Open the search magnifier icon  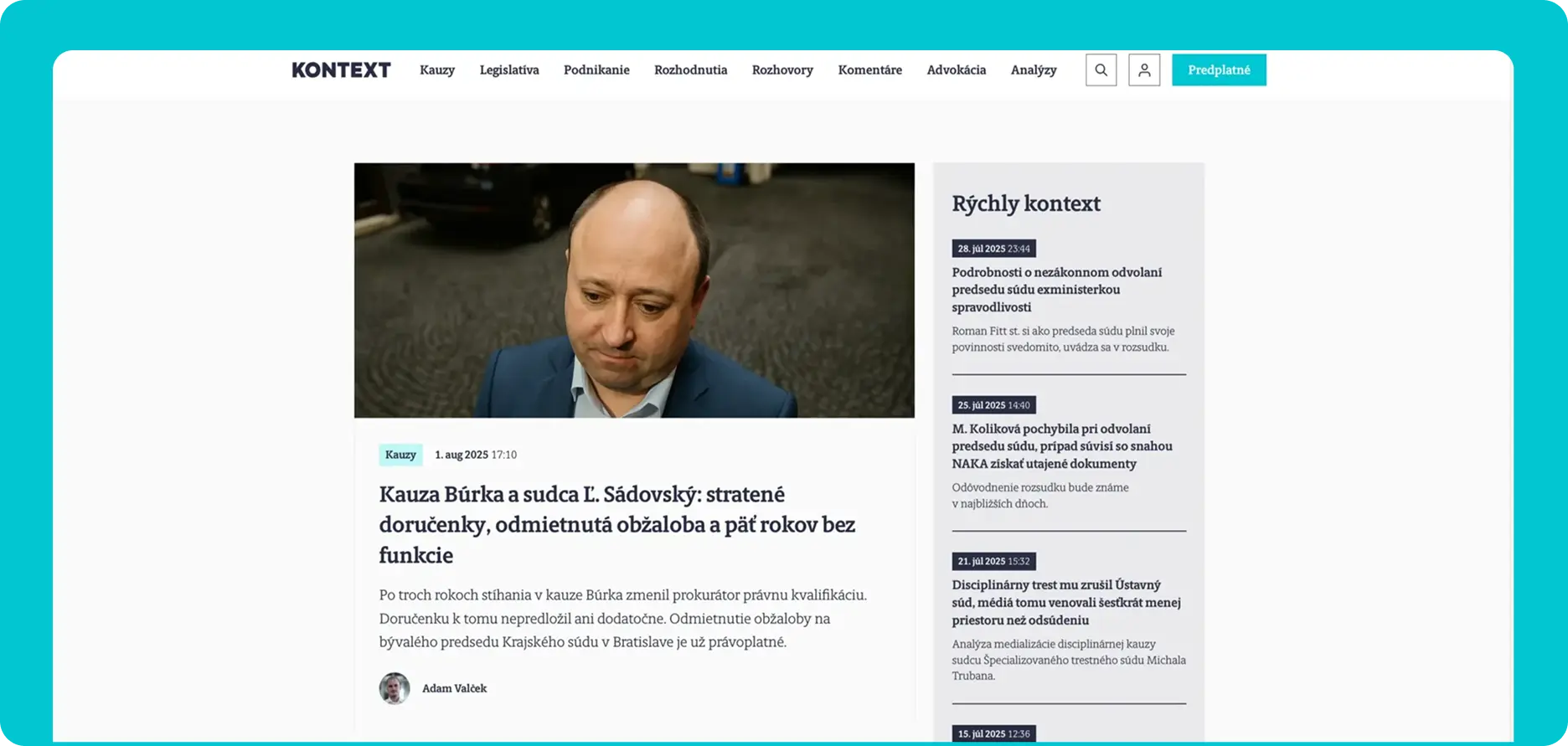[1101, 70]
